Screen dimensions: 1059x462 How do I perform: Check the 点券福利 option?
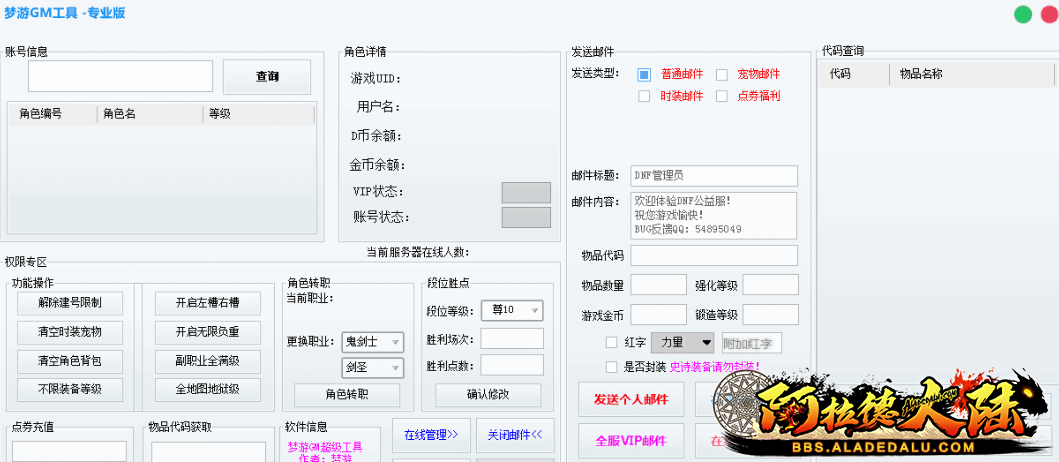pos(721,96)
